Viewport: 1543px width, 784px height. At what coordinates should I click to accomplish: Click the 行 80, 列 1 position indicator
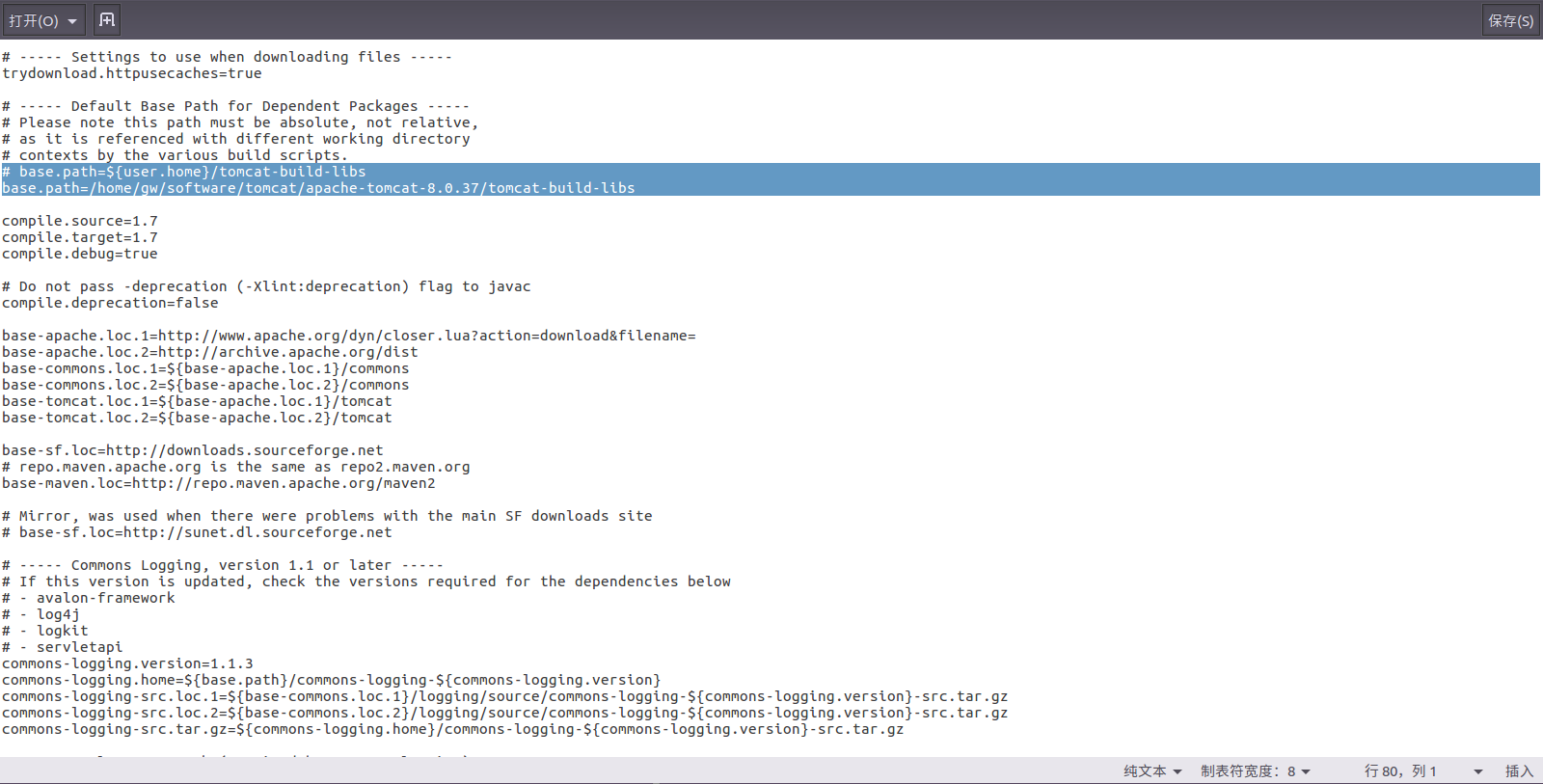tap(1400, 771)
